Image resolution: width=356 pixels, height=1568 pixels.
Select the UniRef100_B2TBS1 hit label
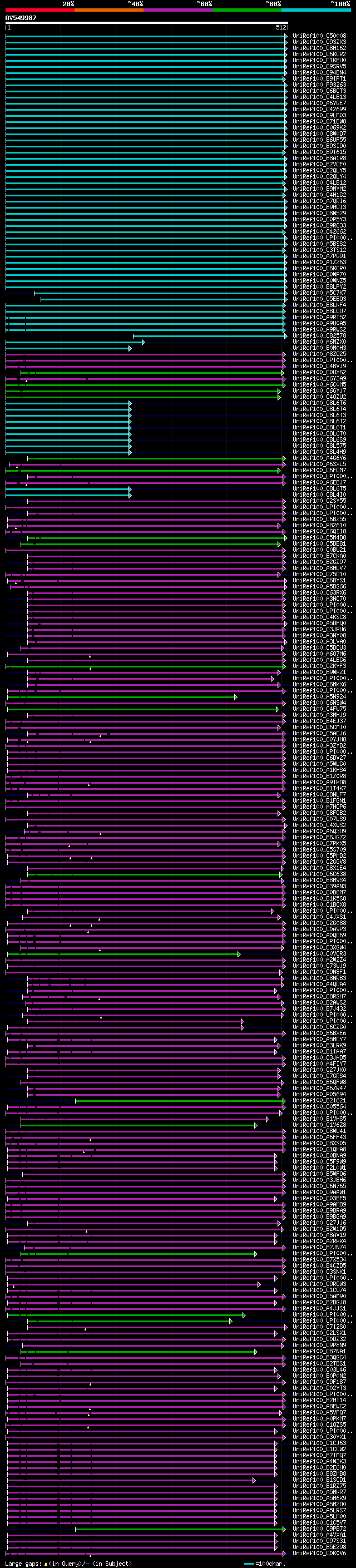319,1364
